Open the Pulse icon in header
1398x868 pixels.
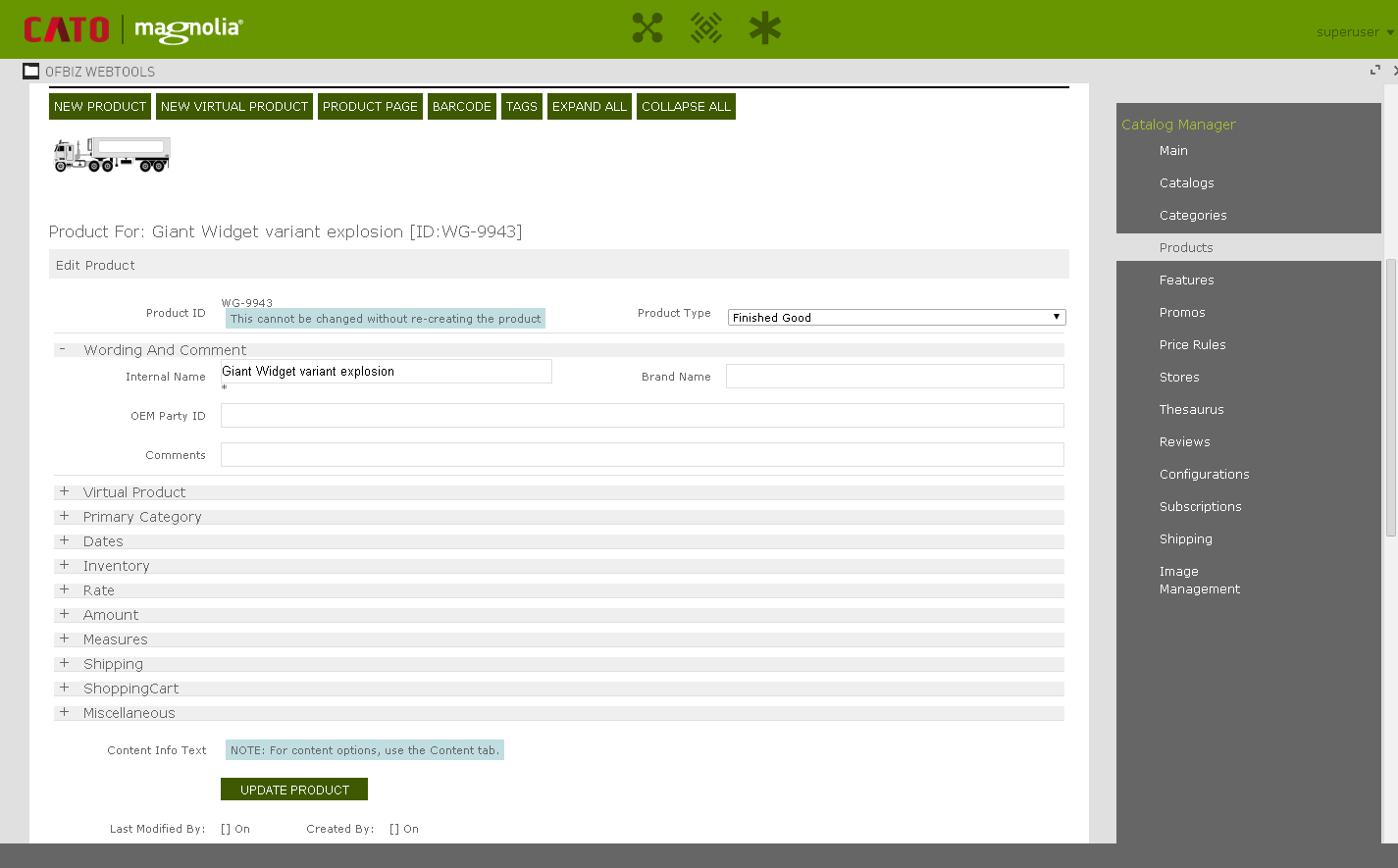point(706,28)
